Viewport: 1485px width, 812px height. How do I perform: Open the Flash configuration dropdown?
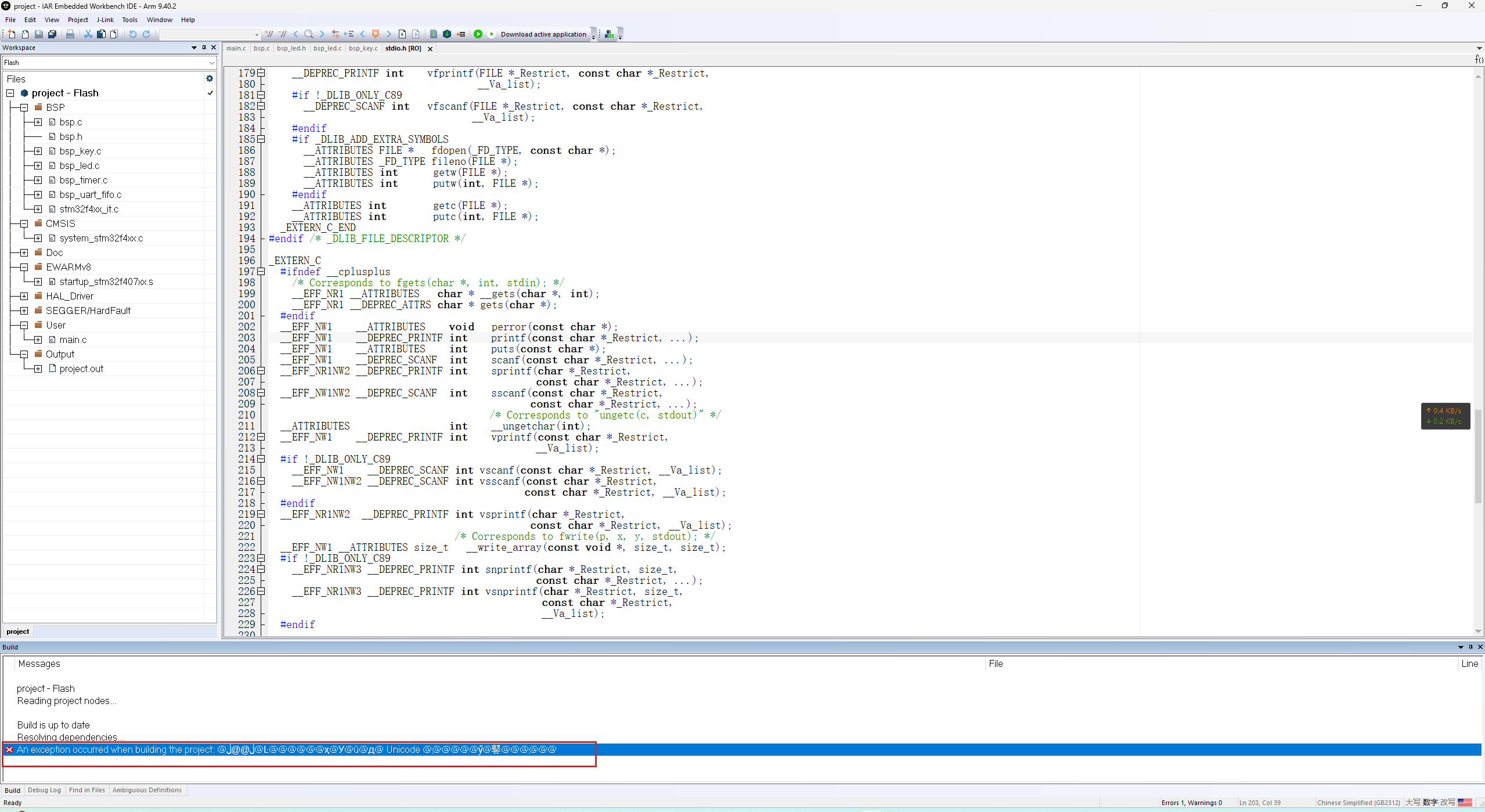click(211, 63)
